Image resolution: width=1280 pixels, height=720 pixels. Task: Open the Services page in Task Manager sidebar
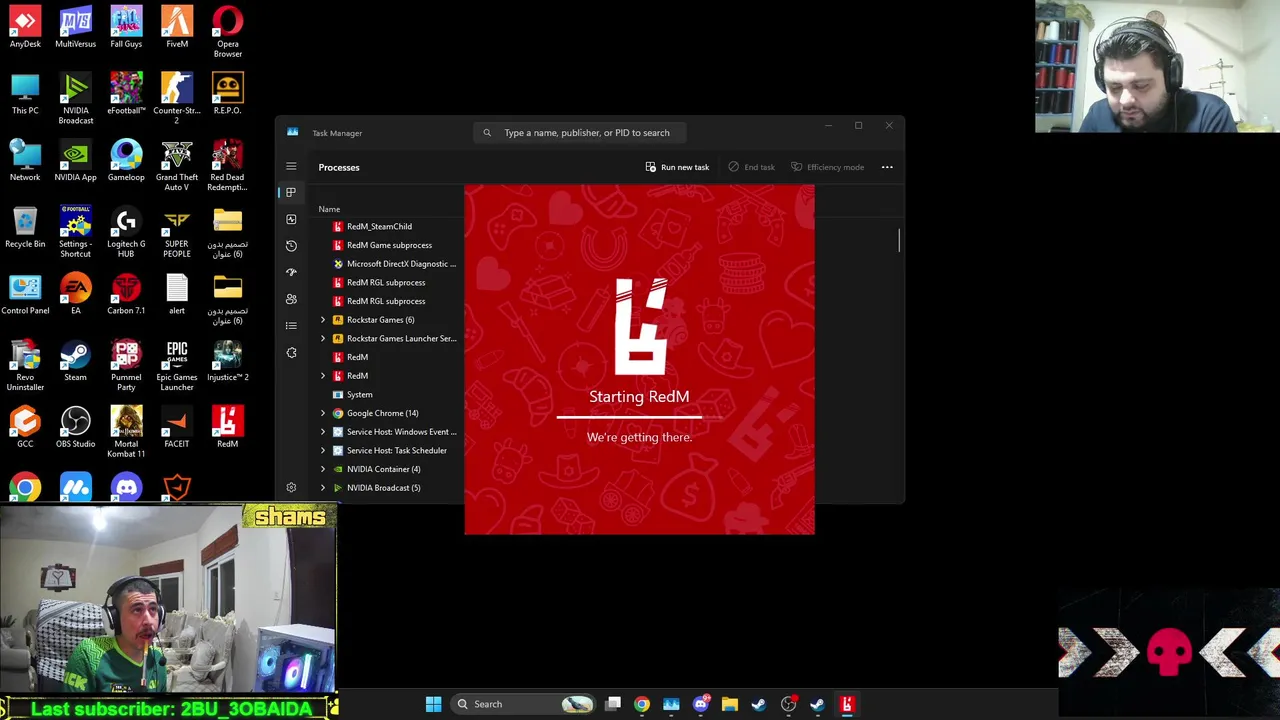pyautogui.click(x=291, y=352)
